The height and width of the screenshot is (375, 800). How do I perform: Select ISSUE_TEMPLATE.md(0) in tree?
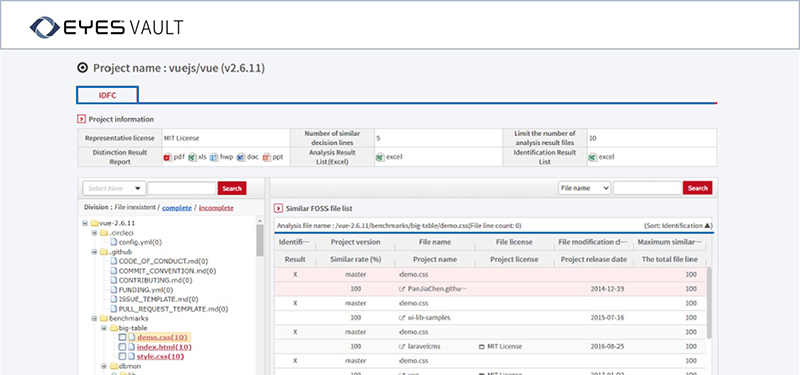(x=158, y=299)
